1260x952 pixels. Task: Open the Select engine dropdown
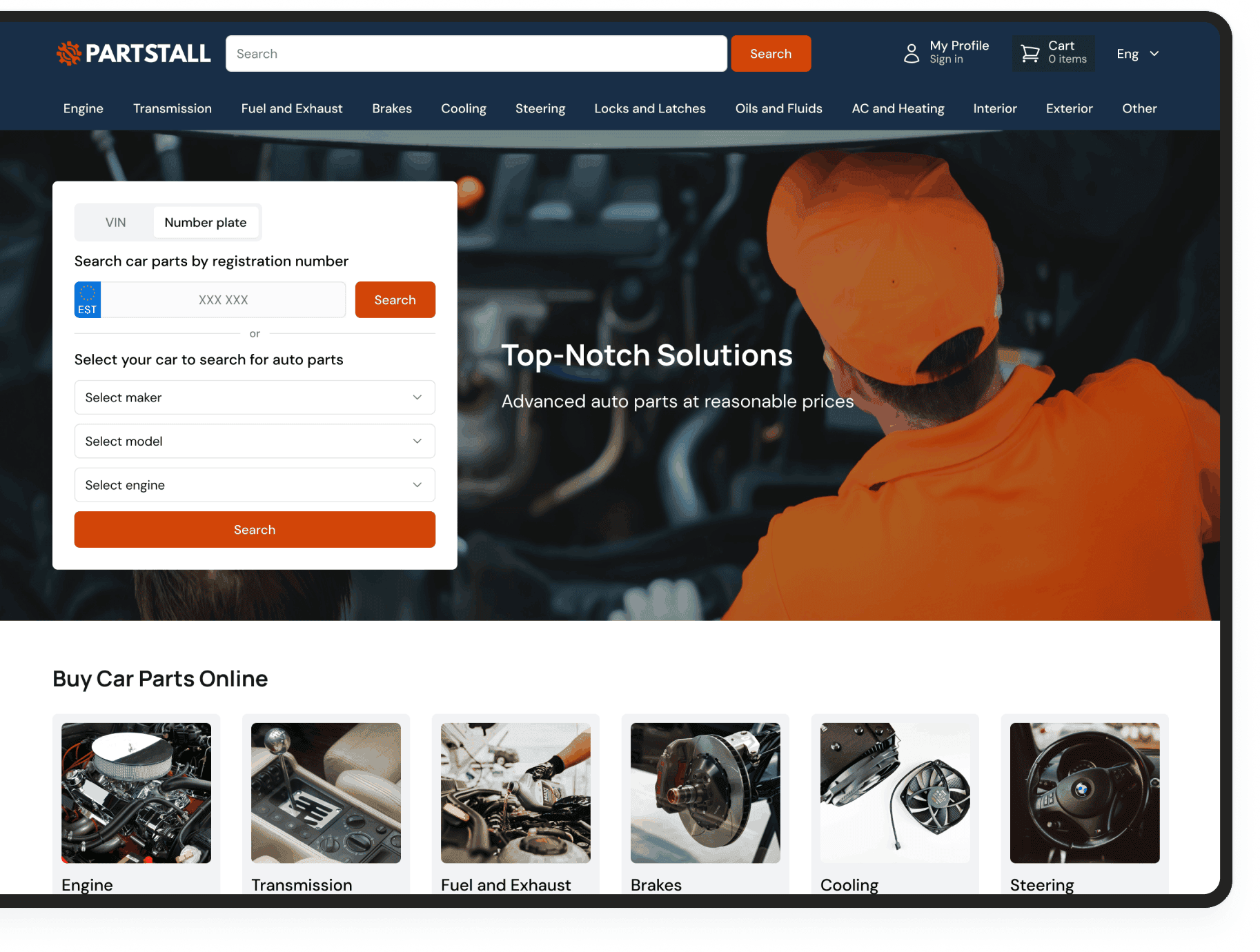pyautogui.click(x=255, y=485)
